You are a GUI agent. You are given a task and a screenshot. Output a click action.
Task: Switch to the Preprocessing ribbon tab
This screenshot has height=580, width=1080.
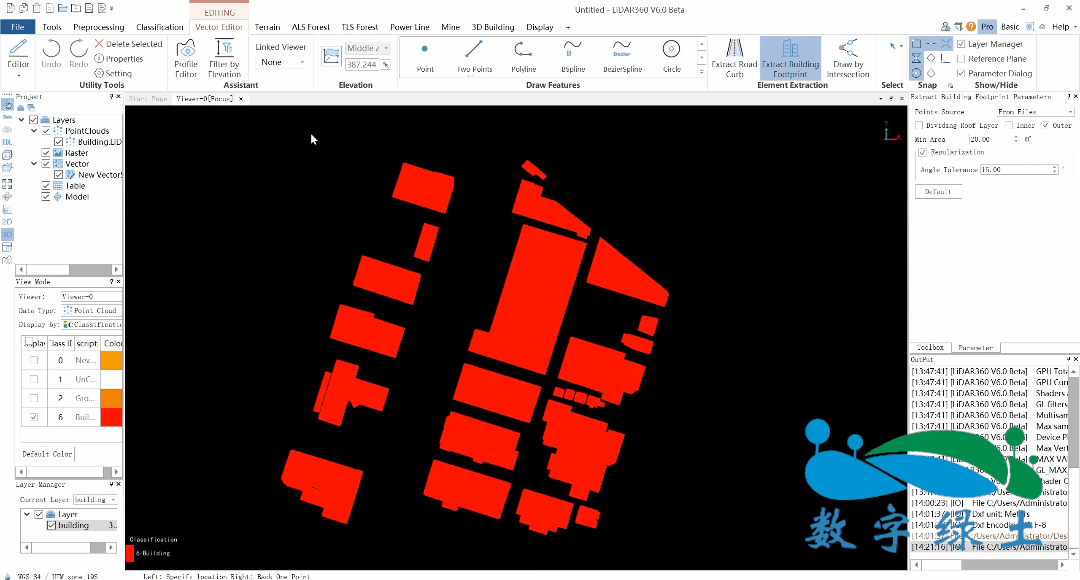pos(98,27)
